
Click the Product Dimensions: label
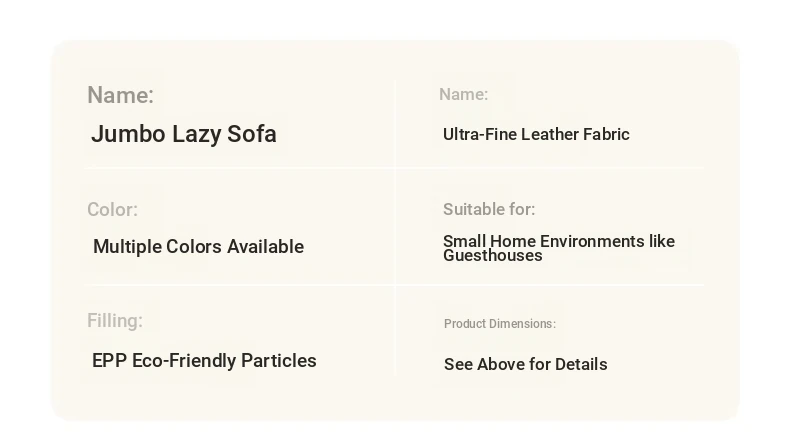(x=500, y=324)
